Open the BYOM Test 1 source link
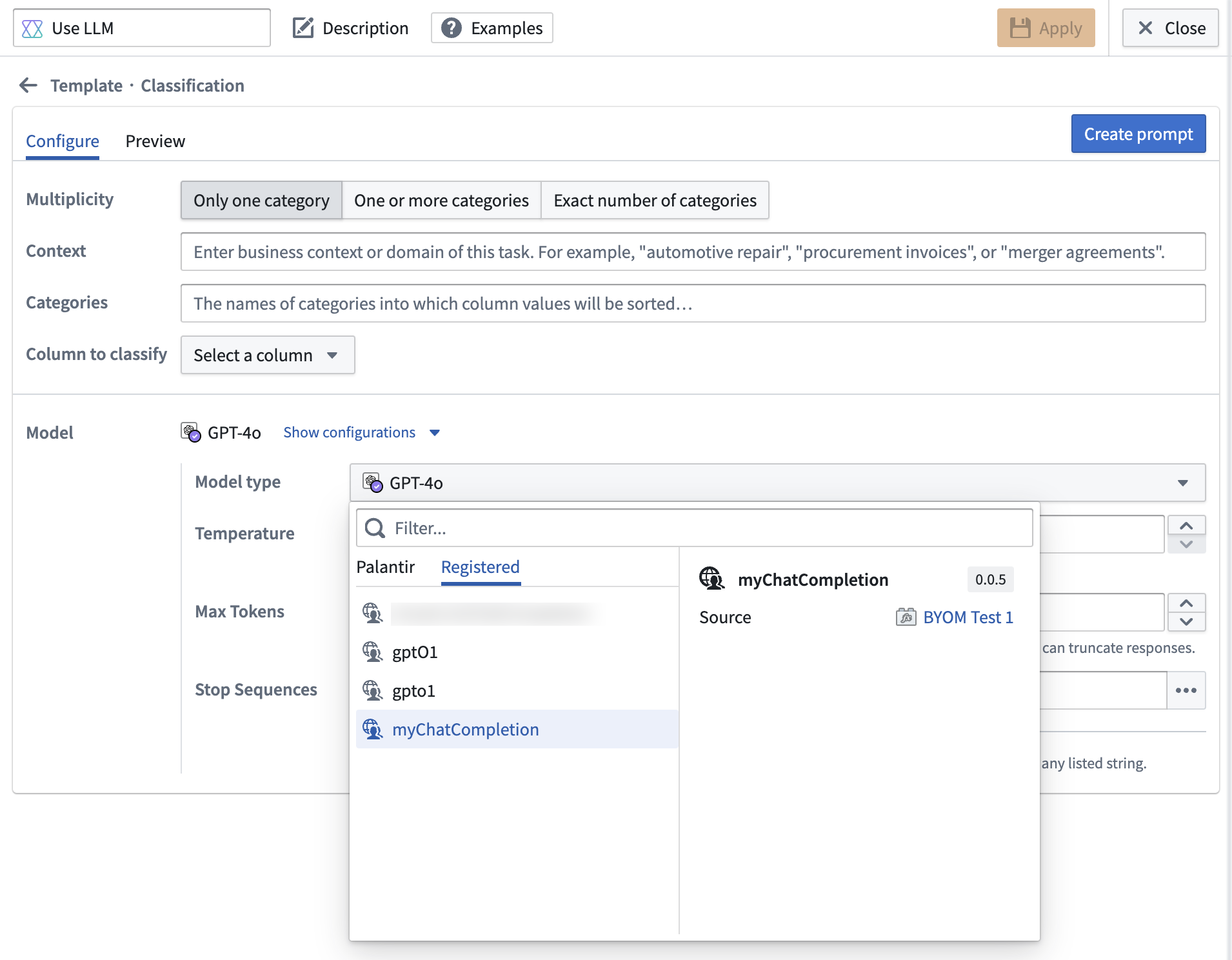 point(967,617)
